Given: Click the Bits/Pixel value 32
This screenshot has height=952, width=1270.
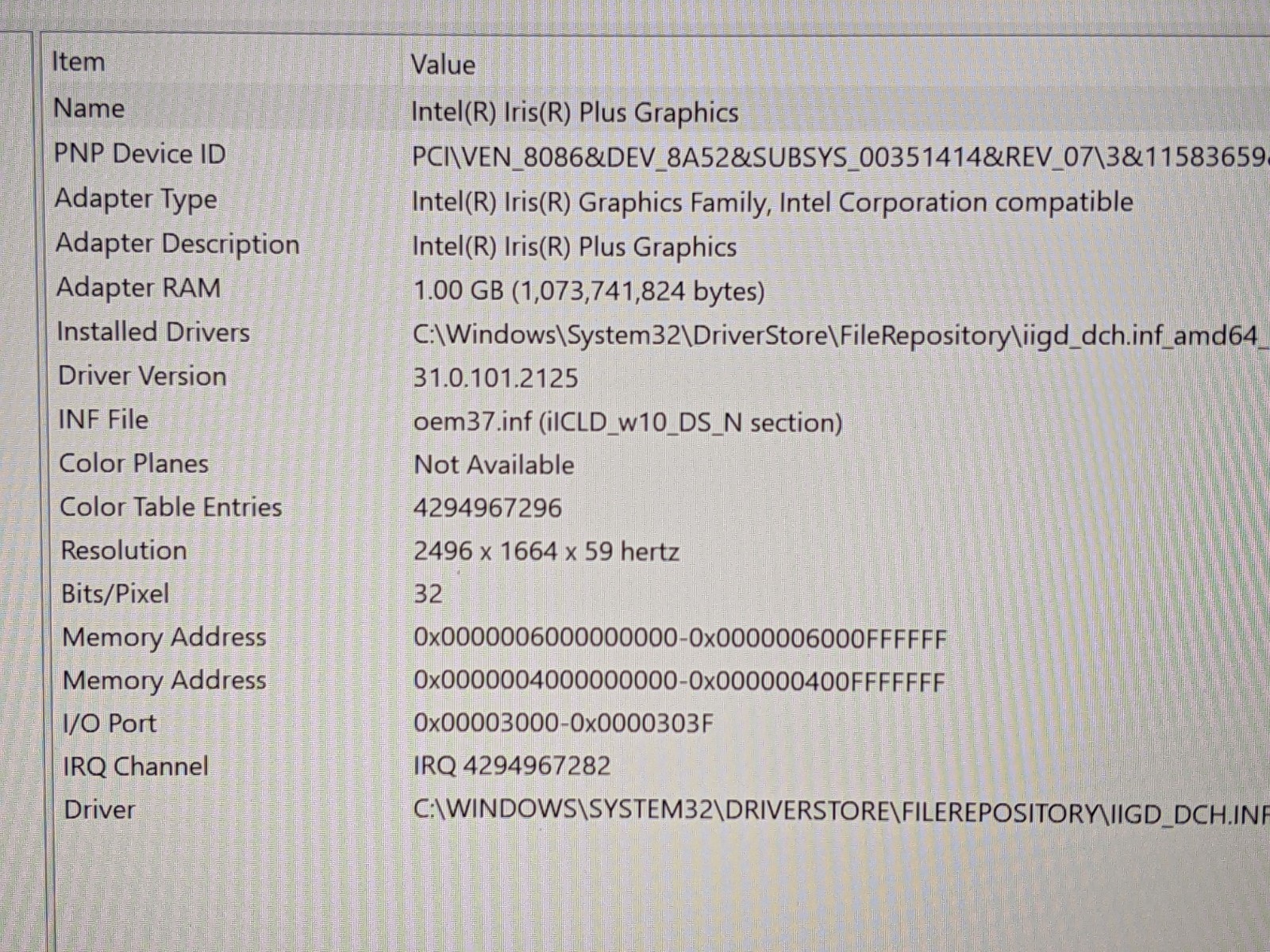Looking at the screenshot, I should coord(429,593).
